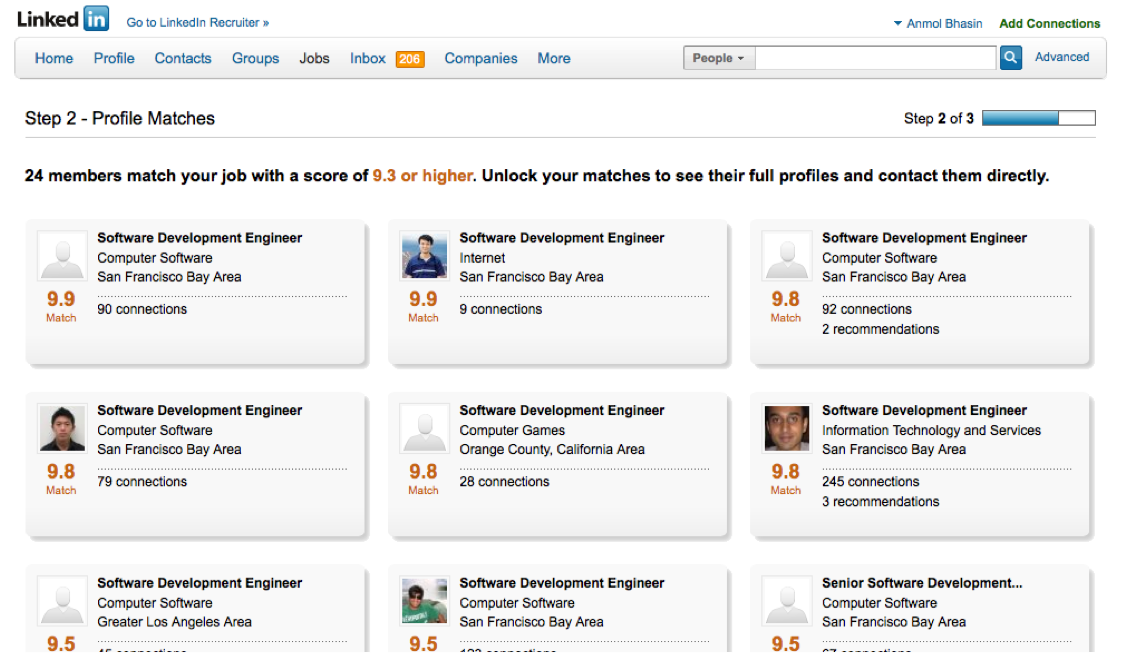This screenshot has width=1127, height=653.
Task: Click inside the search text field
Action: (x=876, y=58)
